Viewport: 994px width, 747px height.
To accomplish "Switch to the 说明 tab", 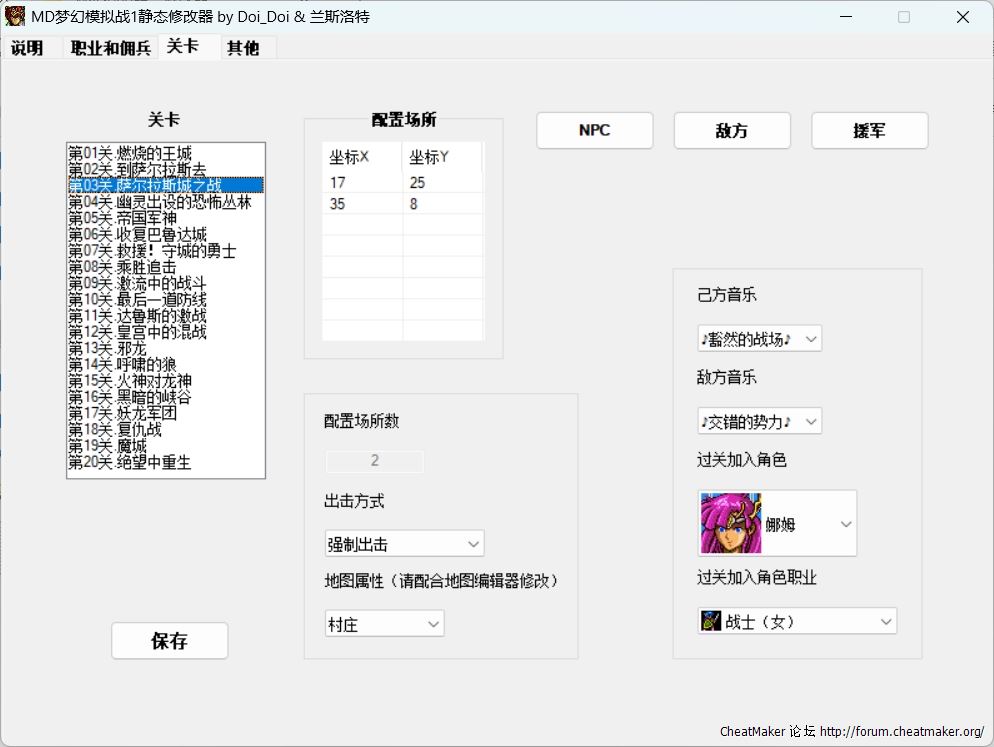I will tap(27, 48).
